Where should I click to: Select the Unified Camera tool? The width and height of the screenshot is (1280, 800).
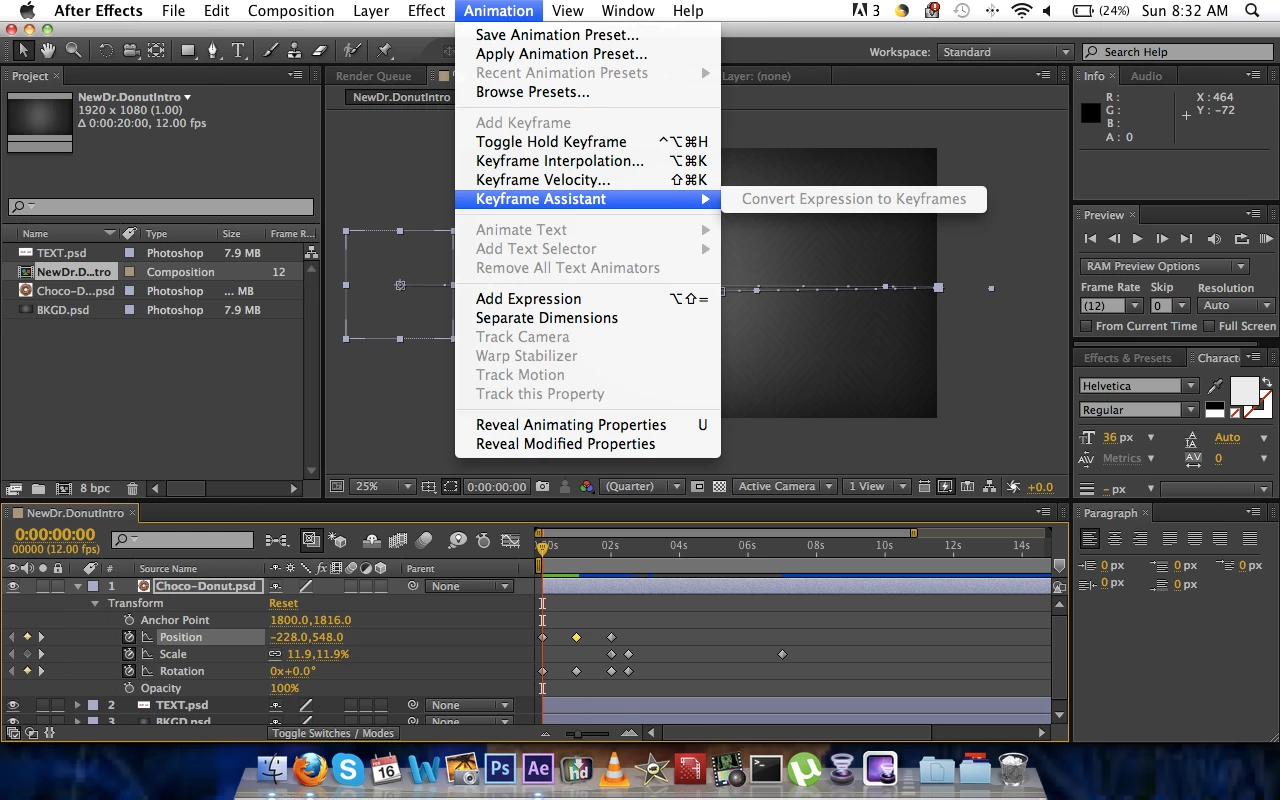point(131,50)
